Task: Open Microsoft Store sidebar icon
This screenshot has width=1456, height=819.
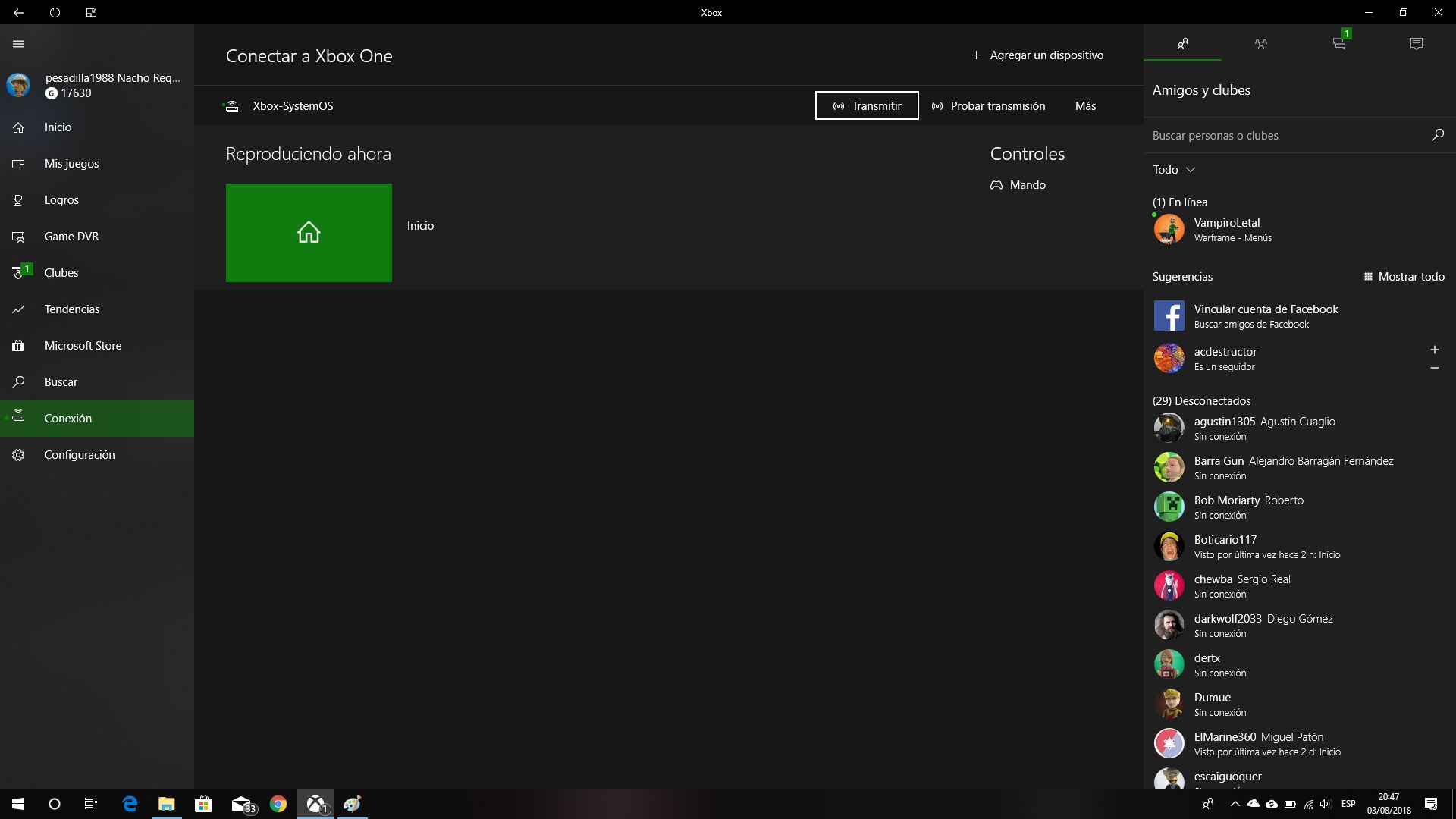Action: (18, 346)
